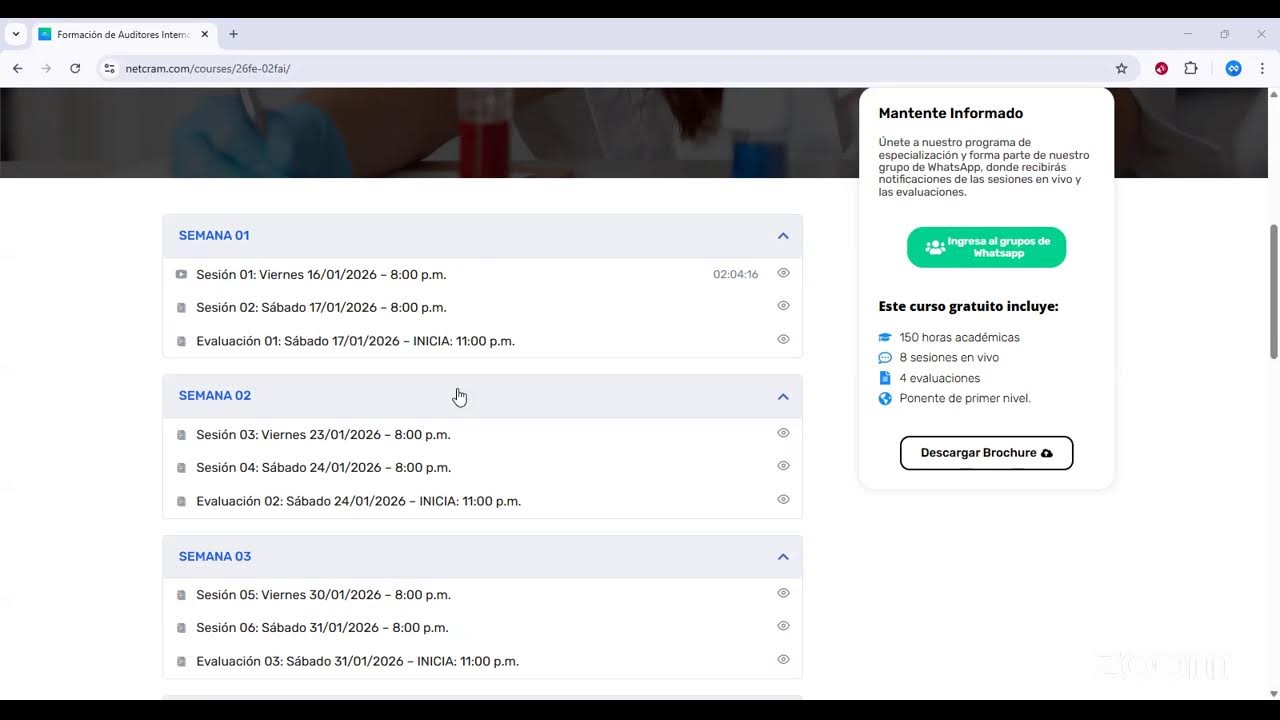
Task: Click the file icon next to 4 evaluaciones
Action: (x=885, y=378)
